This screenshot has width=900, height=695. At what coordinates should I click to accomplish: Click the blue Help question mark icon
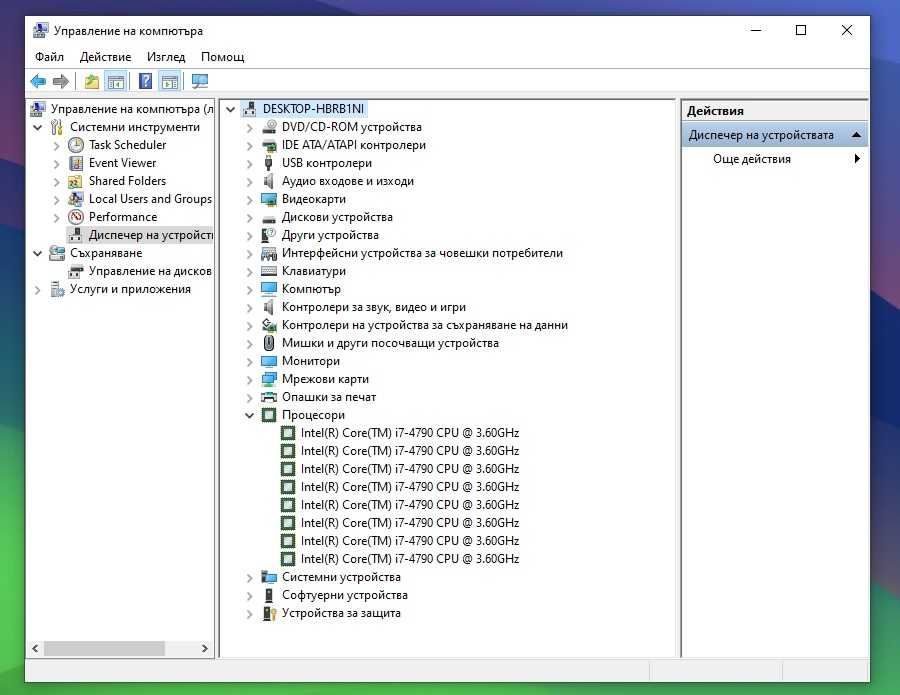coord(146,82)
